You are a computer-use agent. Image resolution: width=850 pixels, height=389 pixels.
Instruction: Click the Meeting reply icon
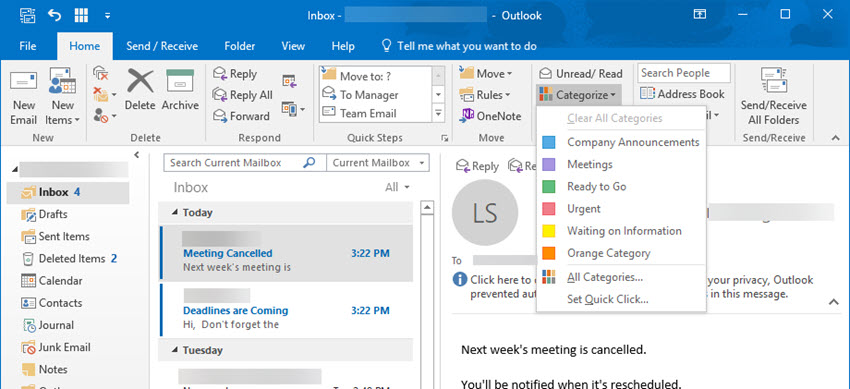pyautogui.click(x=289, y=81)
